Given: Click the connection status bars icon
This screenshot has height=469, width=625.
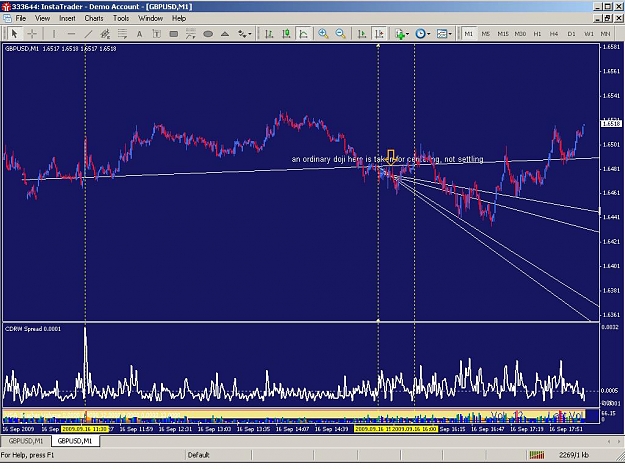Looking at the screenshot, I should [537, 455].
